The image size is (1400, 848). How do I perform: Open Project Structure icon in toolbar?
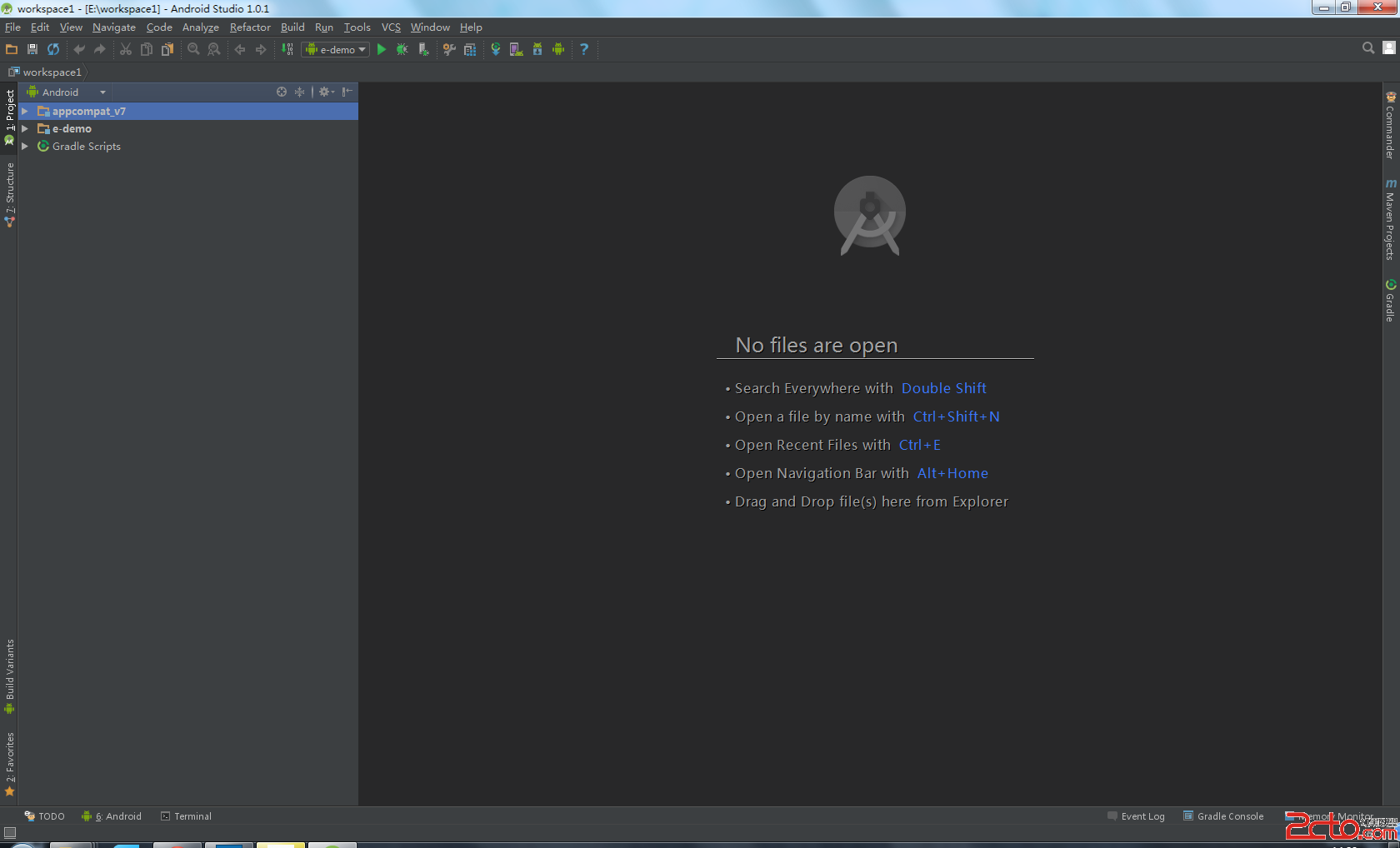[470, 50]
